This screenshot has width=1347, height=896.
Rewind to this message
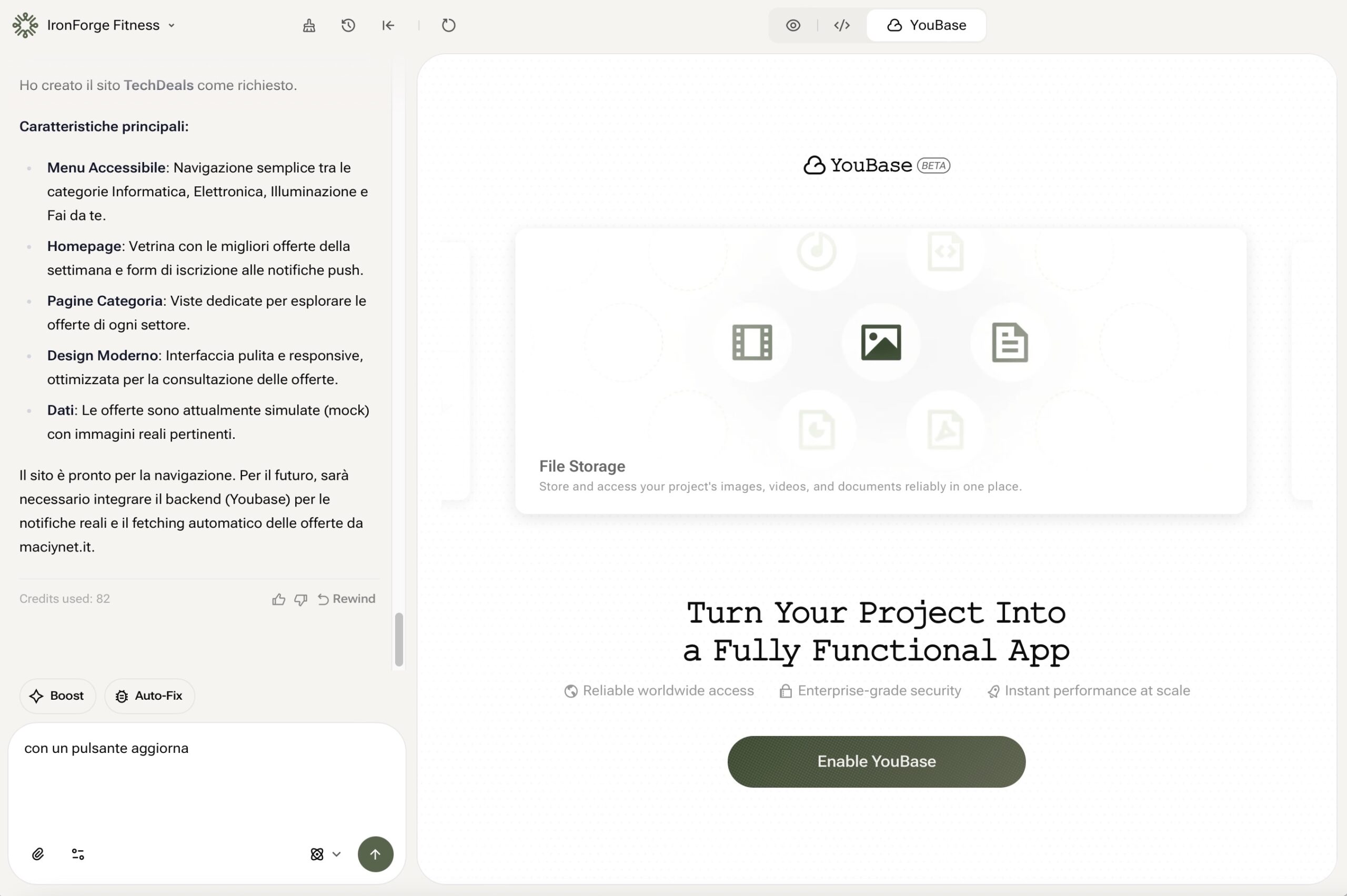click(346, 598)
